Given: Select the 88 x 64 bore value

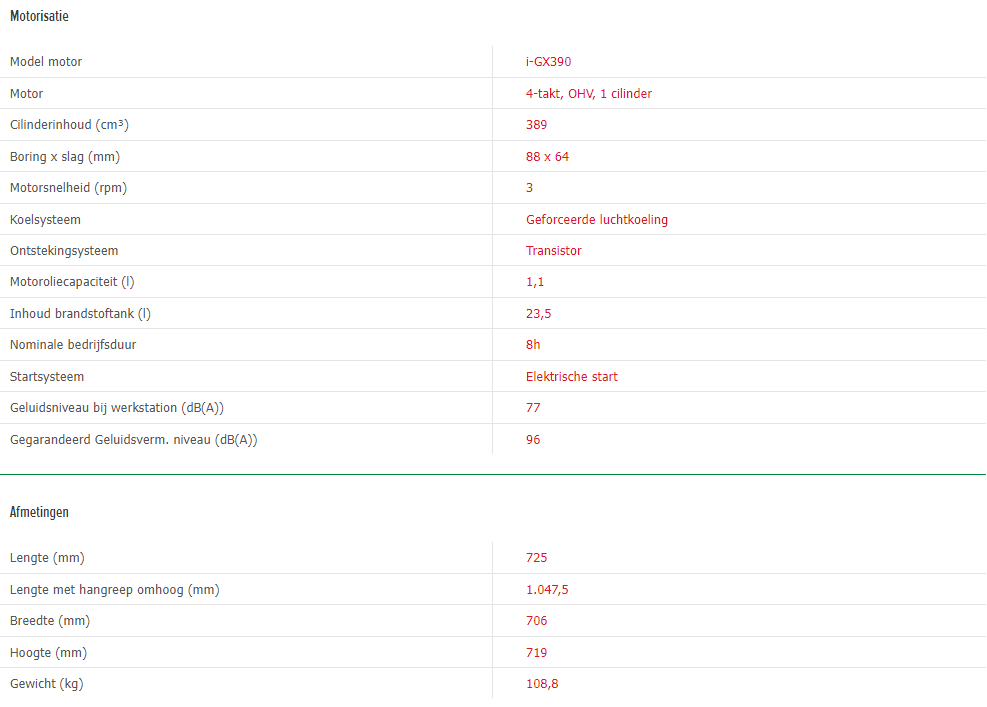Looking at the screenshot, I should 547,157.
